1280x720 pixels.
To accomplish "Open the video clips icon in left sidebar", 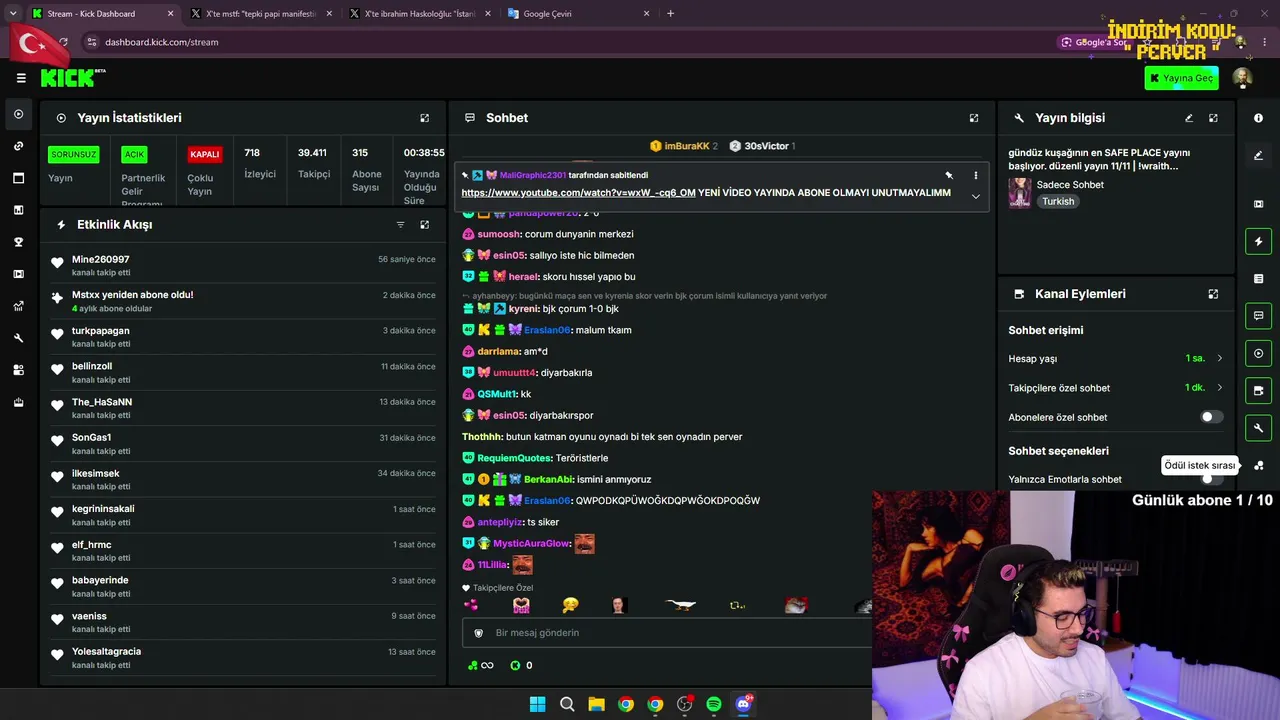I will coord(18,274).
